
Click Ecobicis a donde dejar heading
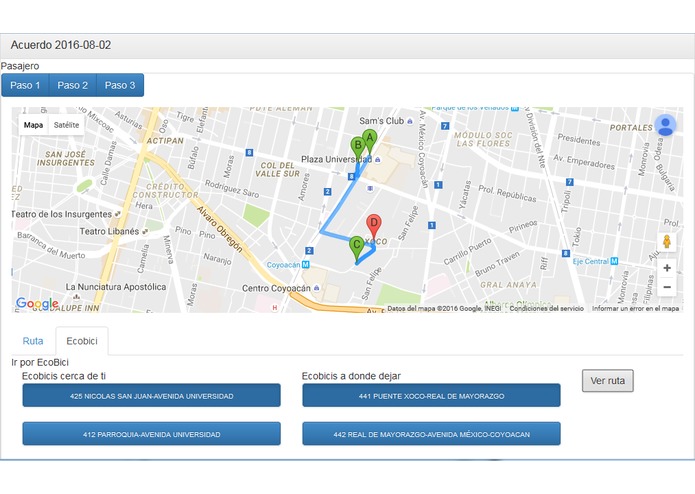351,376
